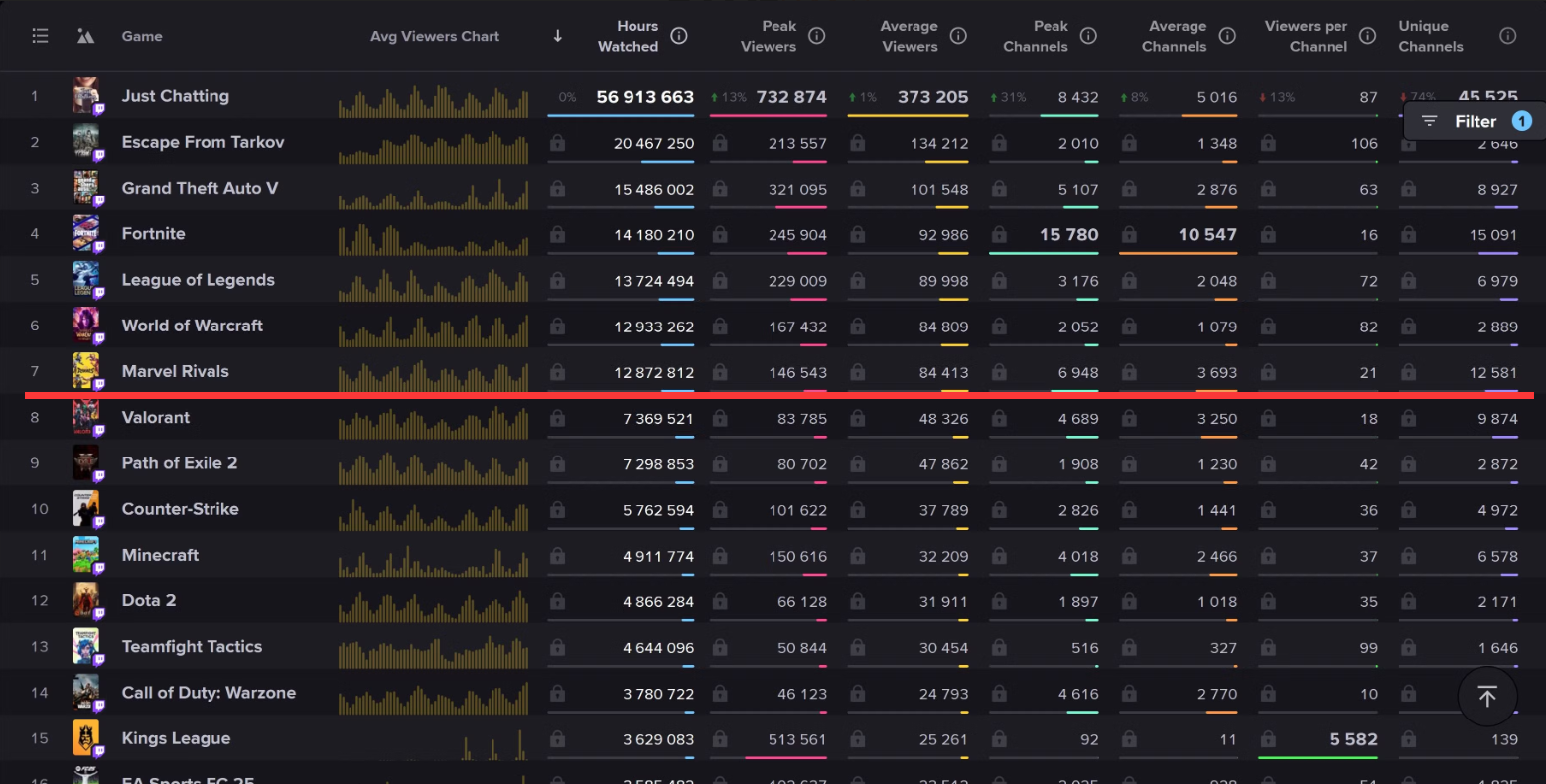Click the scroll-to-top arrow button
This screenshot has height=784, width=1546.
click(x=1486, y=696)
